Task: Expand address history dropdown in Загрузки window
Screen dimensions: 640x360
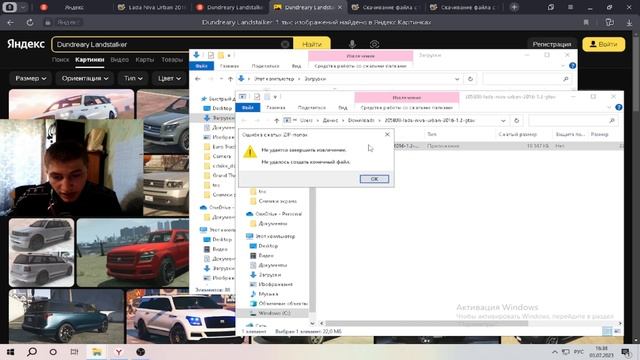Action: [457, 79]
